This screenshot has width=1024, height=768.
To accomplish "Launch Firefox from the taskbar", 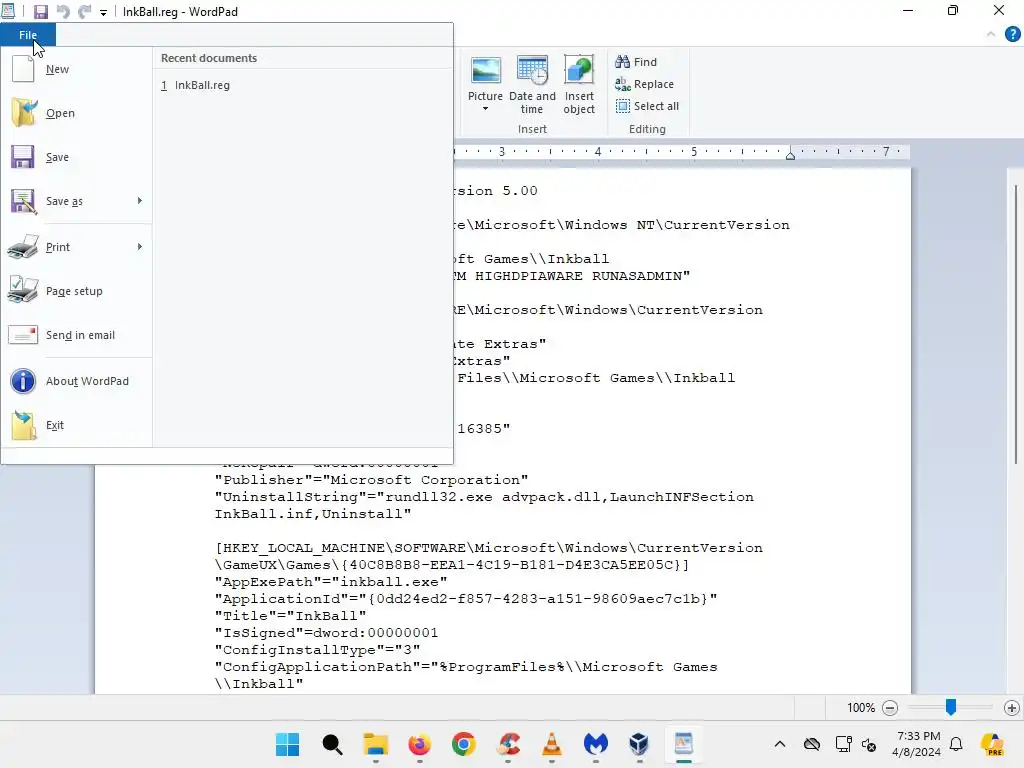I will pos(419,744).
